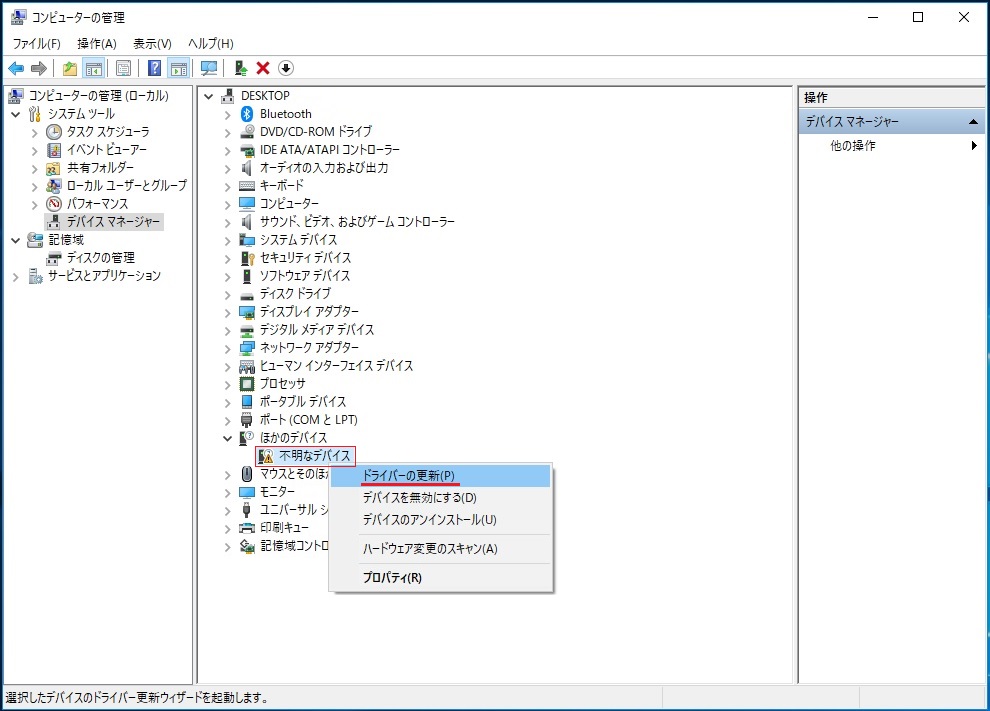Choose デバイスのアンインストール(U) in context menu
The width and height of the screenshot is (990, 711).
[x=441, y=520]
